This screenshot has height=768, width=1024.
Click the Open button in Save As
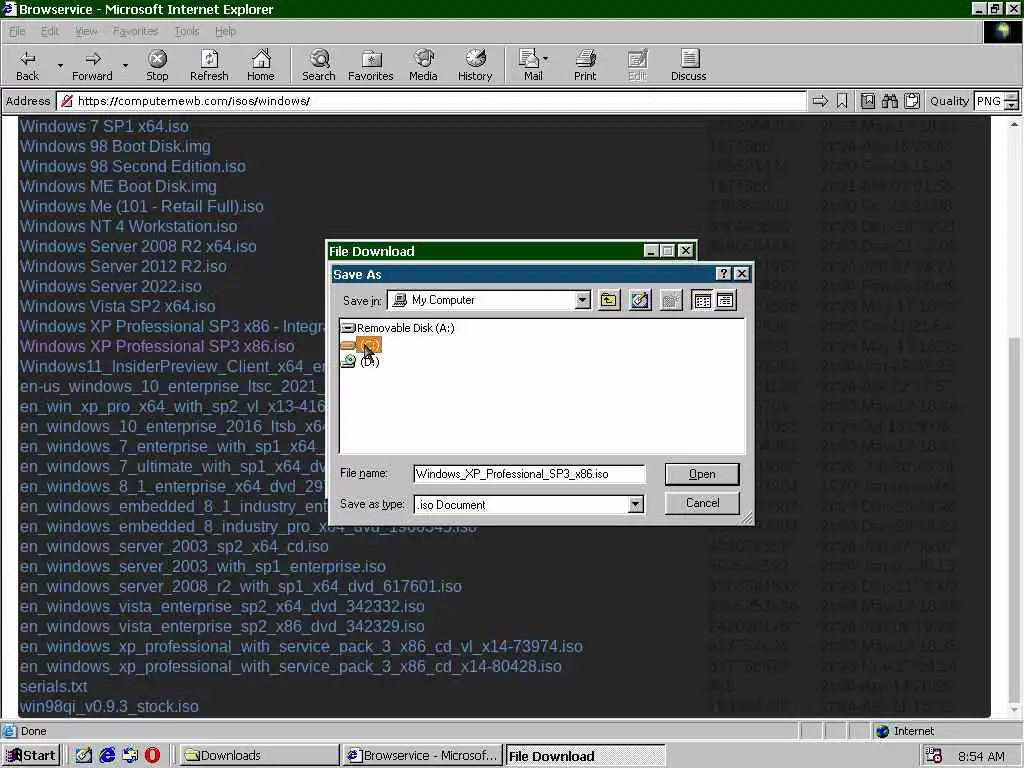pyautogui.click(x=702, y=474)
